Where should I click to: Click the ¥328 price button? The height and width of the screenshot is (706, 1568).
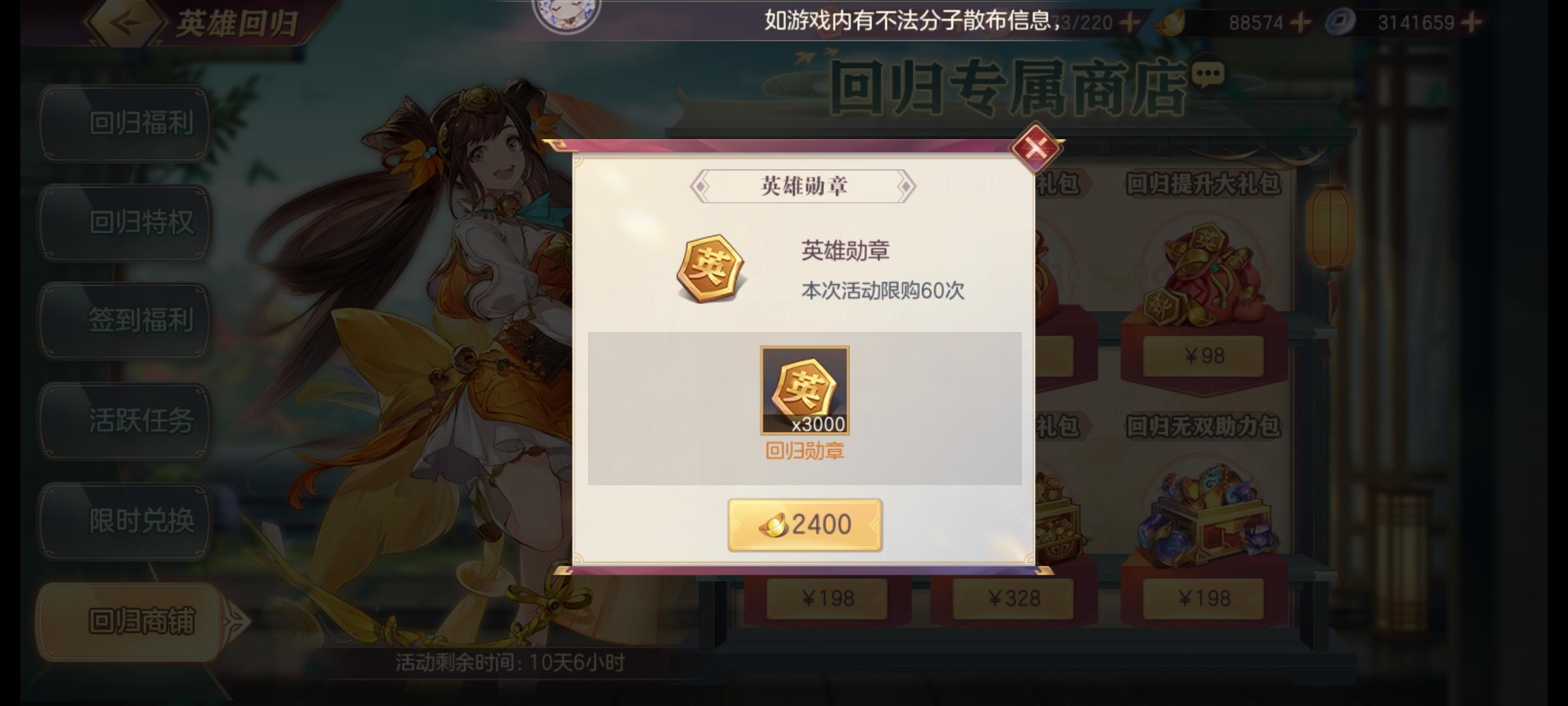click(1013, 598)
